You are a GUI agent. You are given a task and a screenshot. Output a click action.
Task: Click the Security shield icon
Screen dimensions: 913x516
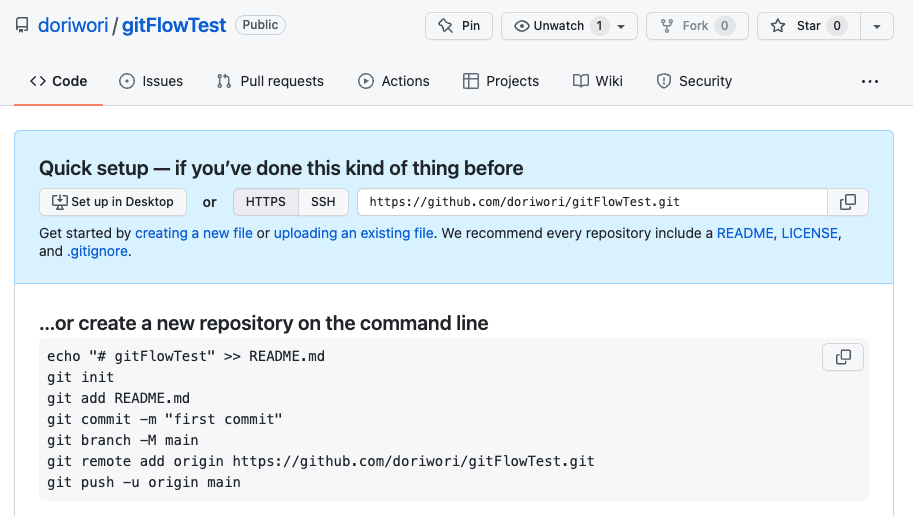tap(664, 81)
